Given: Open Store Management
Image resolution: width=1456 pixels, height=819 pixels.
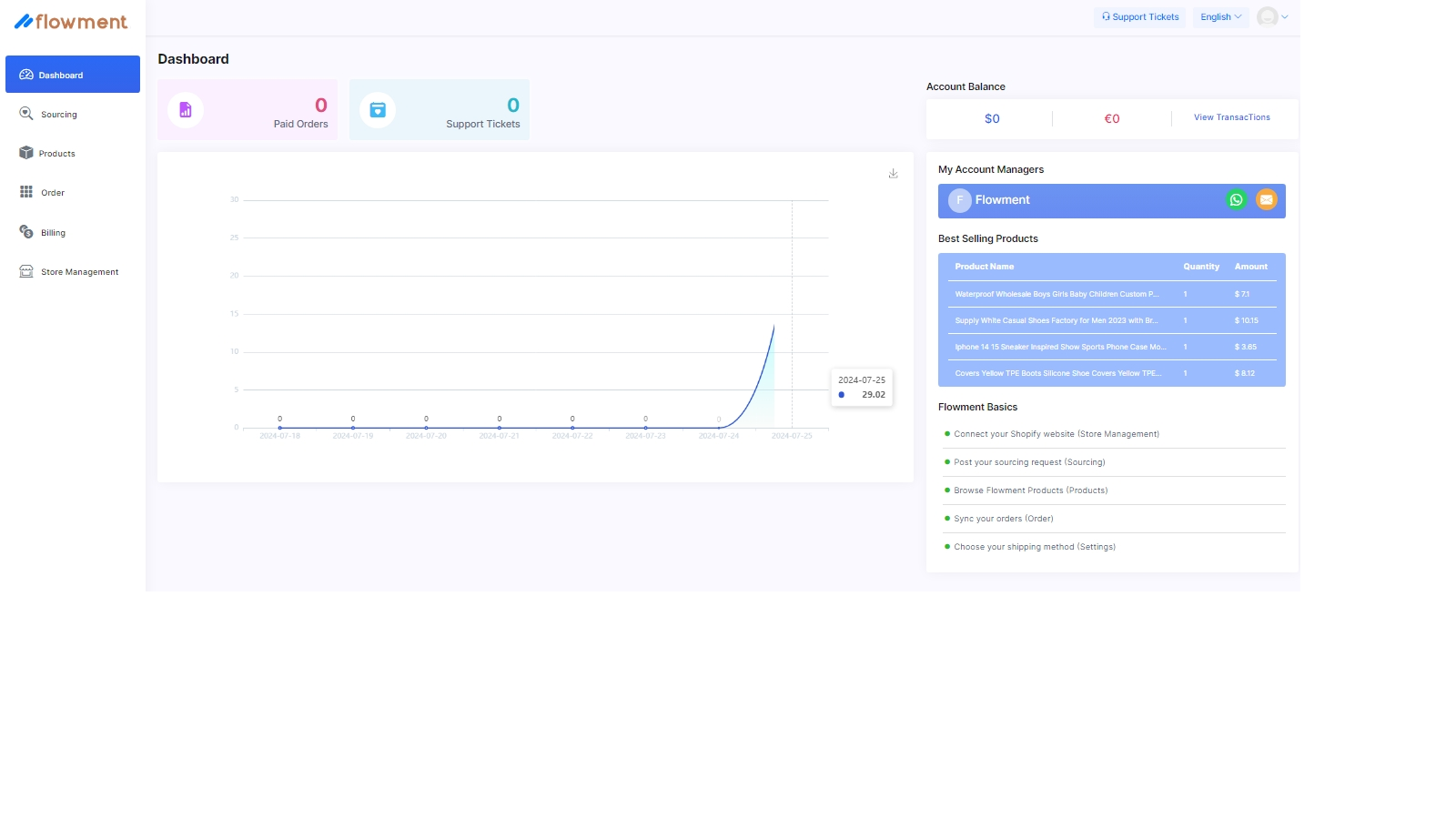Looking at the screenshot, I should pos(73,272).
